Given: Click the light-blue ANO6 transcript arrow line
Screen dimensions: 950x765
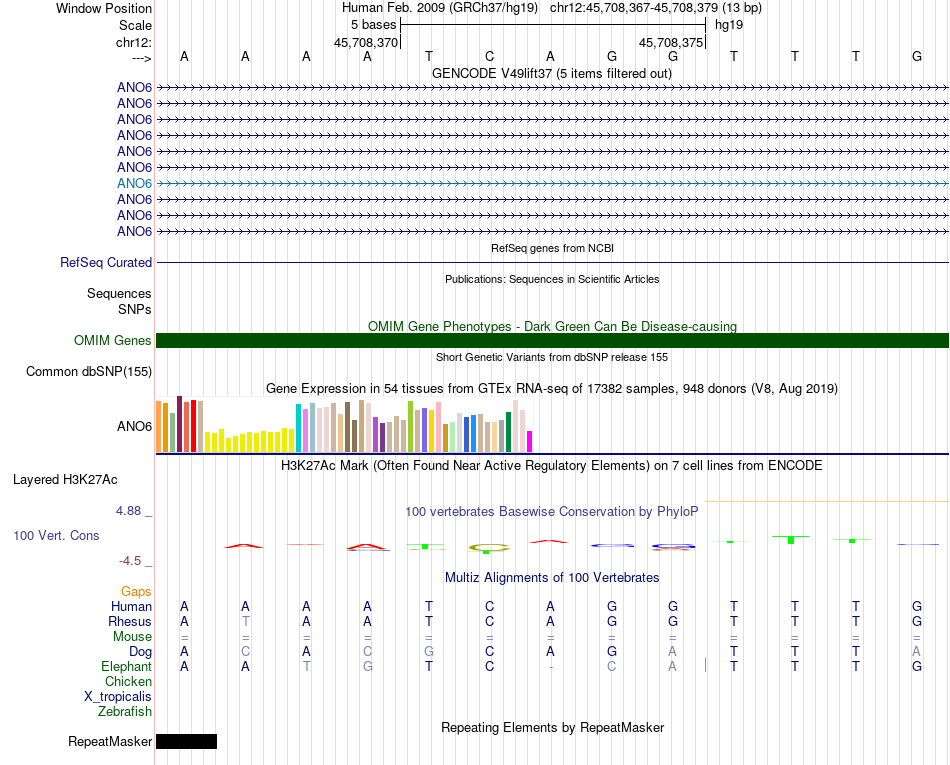Looking at the screenshot, I should tap(552, 184).
